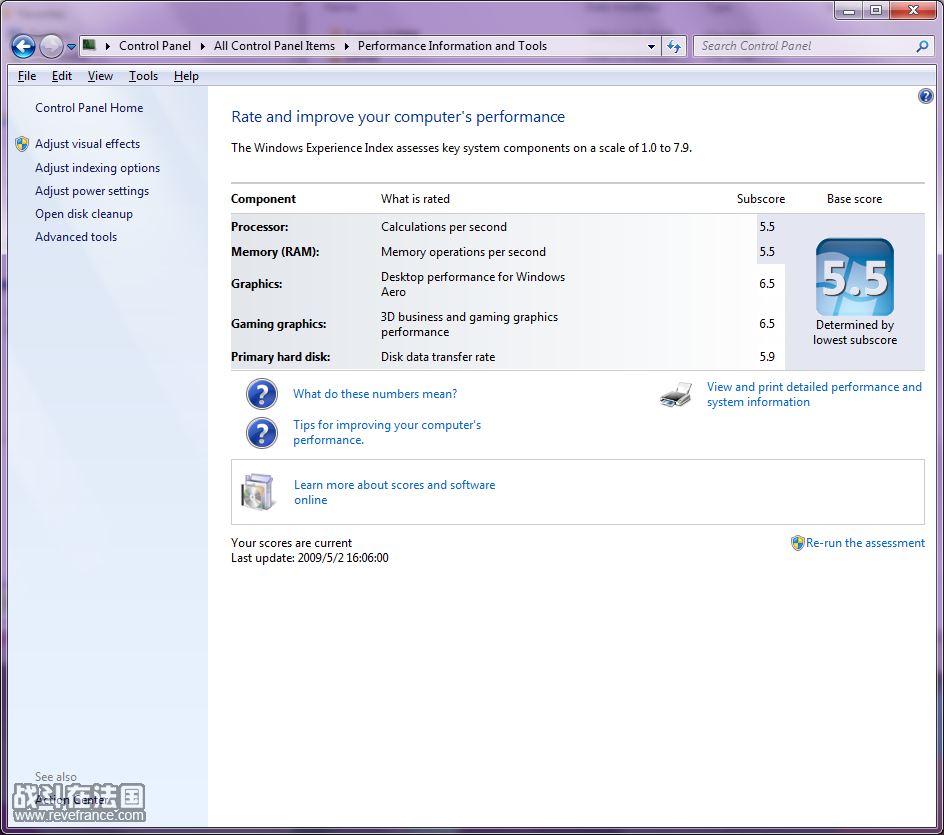Image resolution: width=944 pixels, height=835 pixels.
Task: Select the All Control Panel Items breadcrumb
Action: point(275,46)
